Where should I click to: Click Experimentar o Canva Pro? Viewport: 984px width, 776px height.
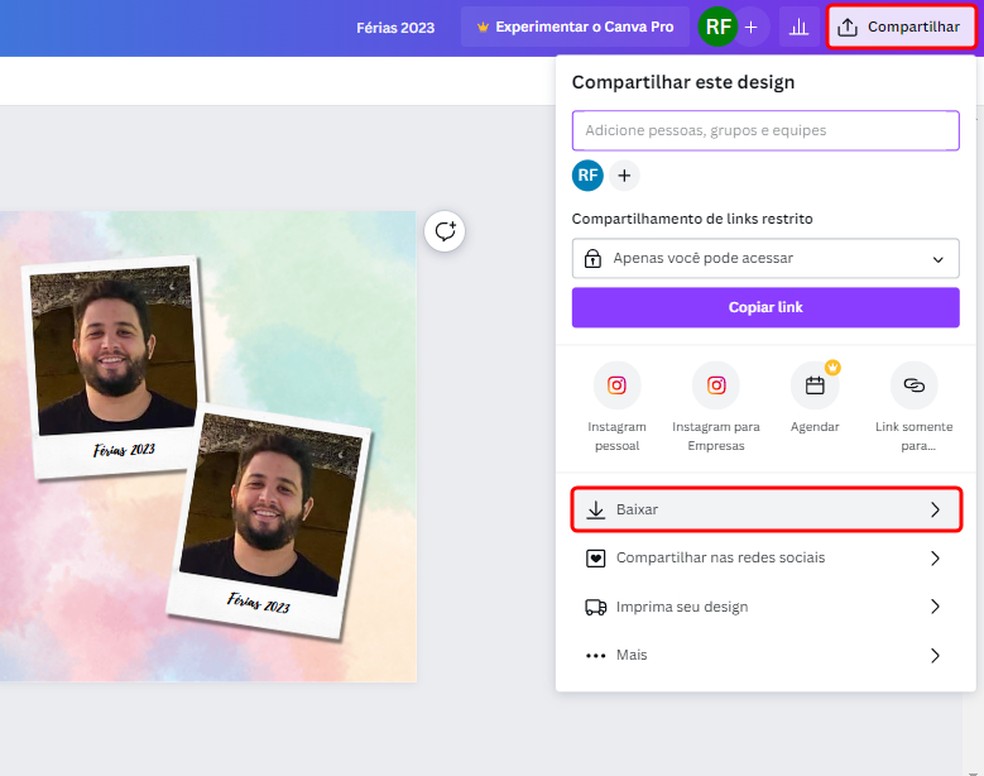point(575,26)
